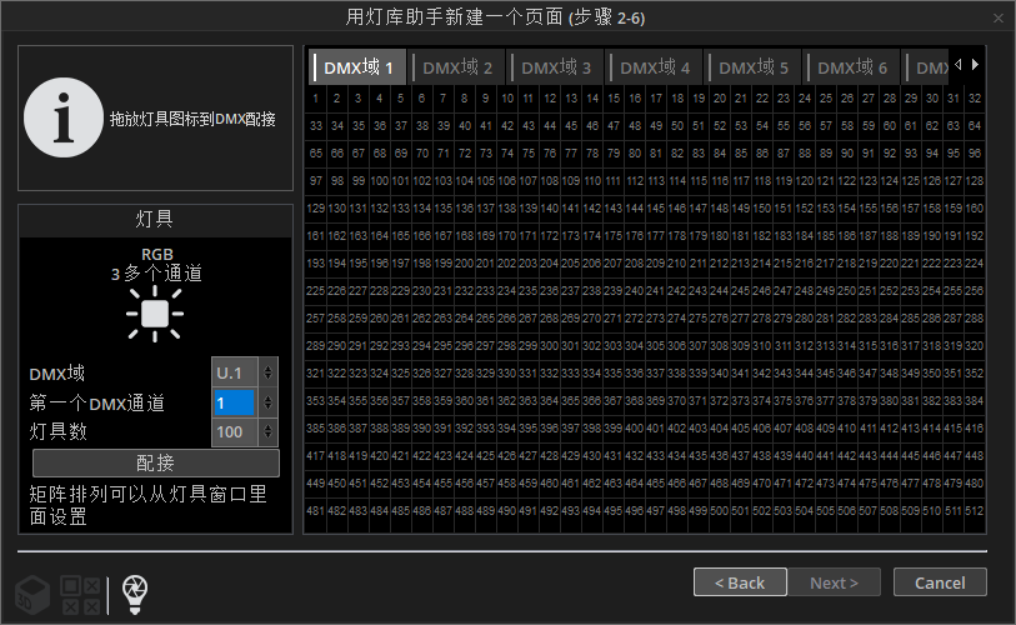Viewport: 1016px width, 625px height.
Task: Cancel the wizard
Action: click(x=939, y=582)
